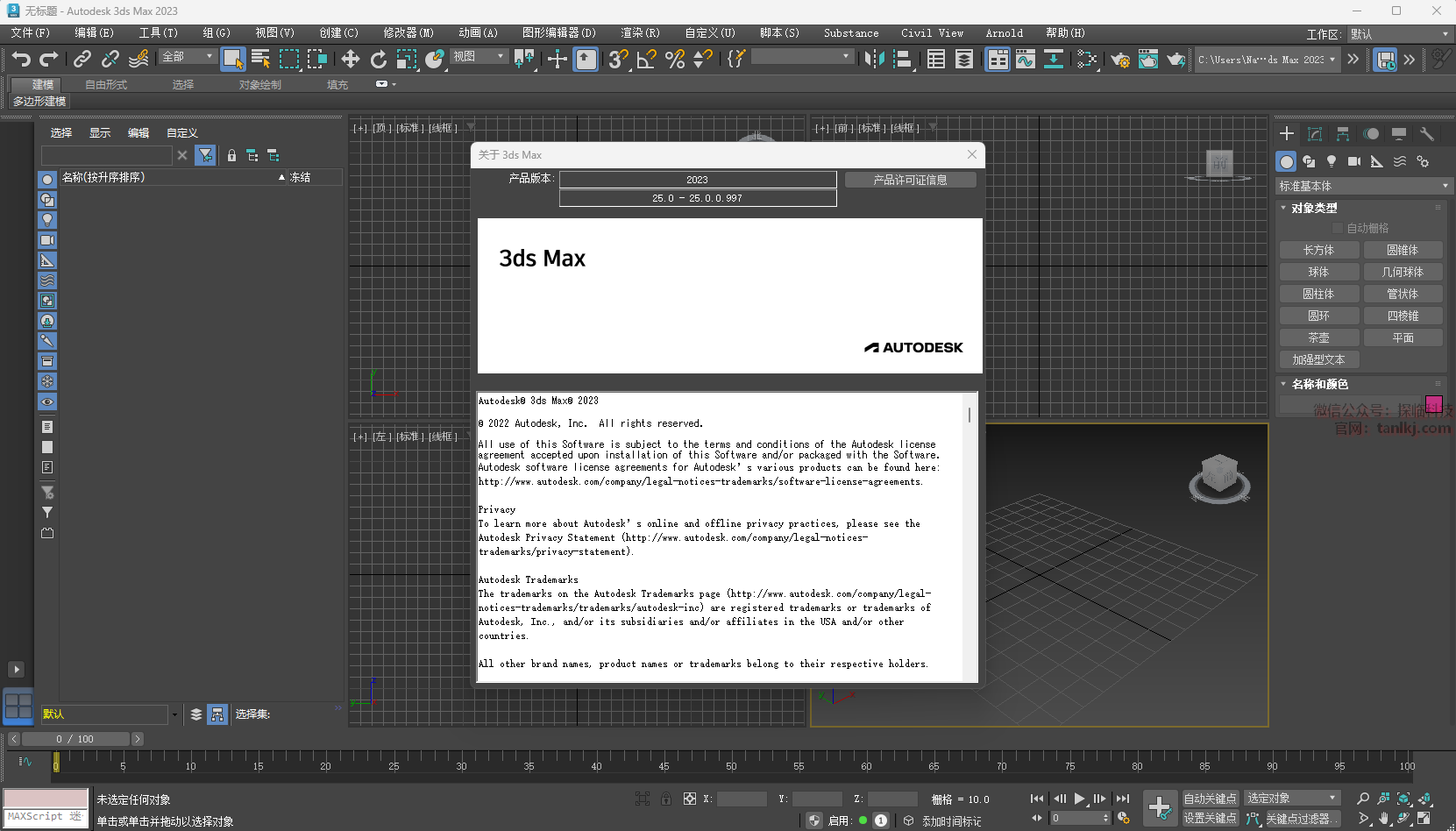The width and height of the screenshot is (1456, 831).
Task: Open the 标准基本体 primitives dropdown
Action: [x=1362, y=186]
